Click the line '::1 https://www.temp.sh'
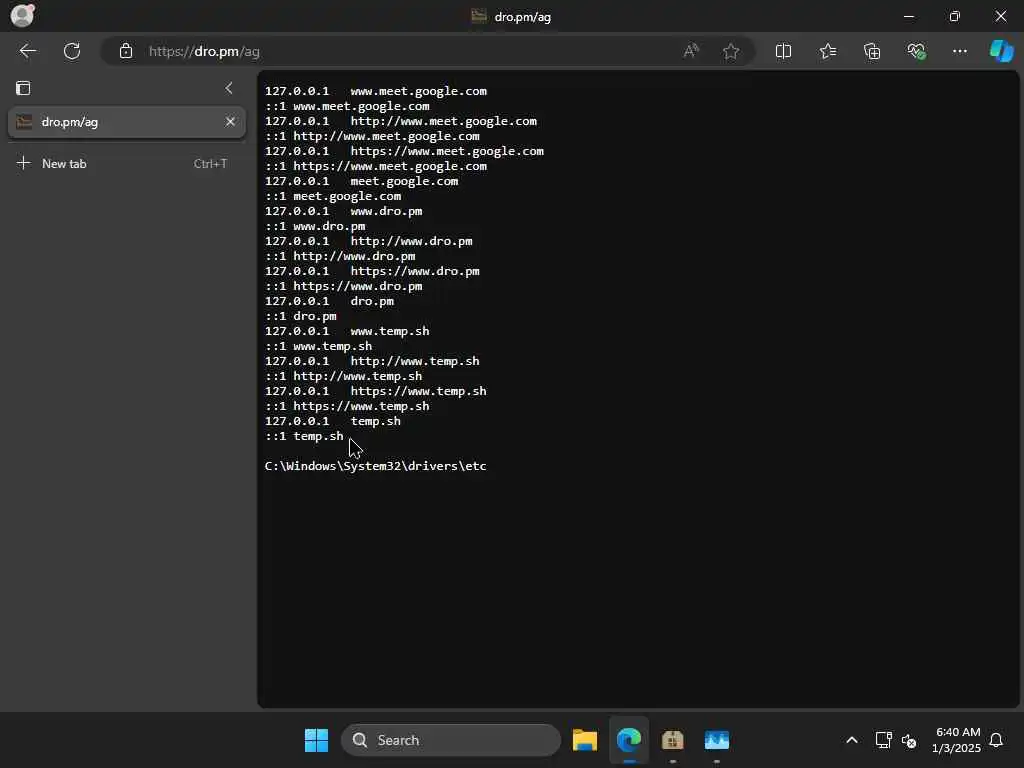 pos(347,406)
